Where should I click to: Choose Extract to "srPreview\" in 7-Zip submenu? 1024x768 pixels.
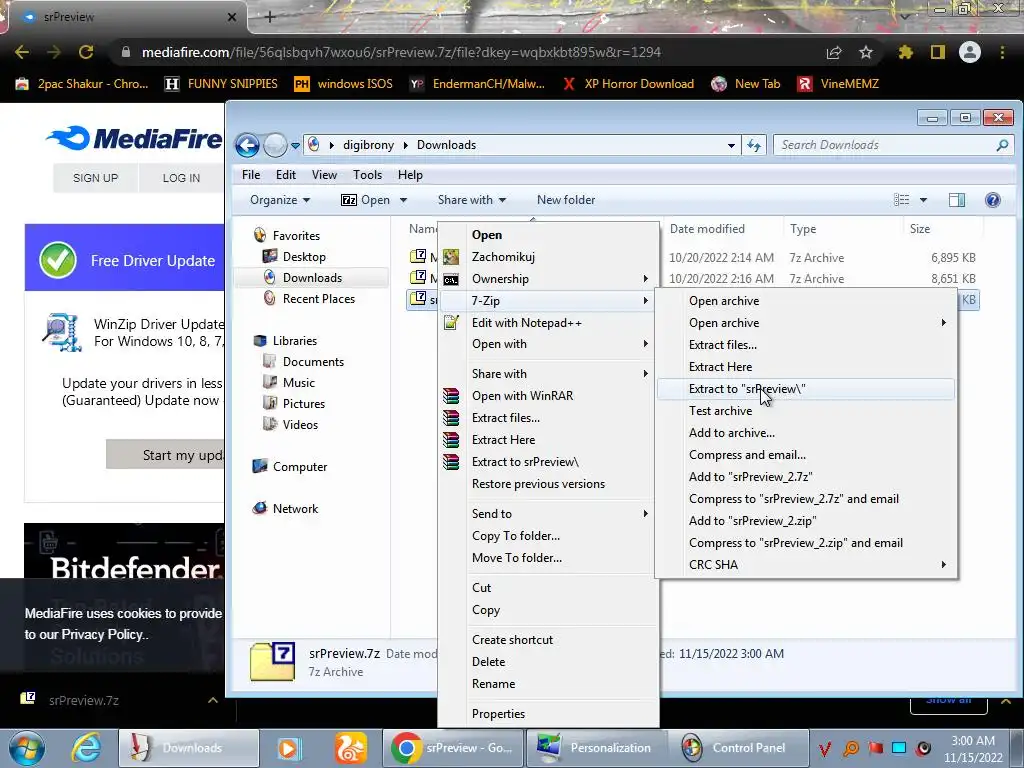coord(806,389)
